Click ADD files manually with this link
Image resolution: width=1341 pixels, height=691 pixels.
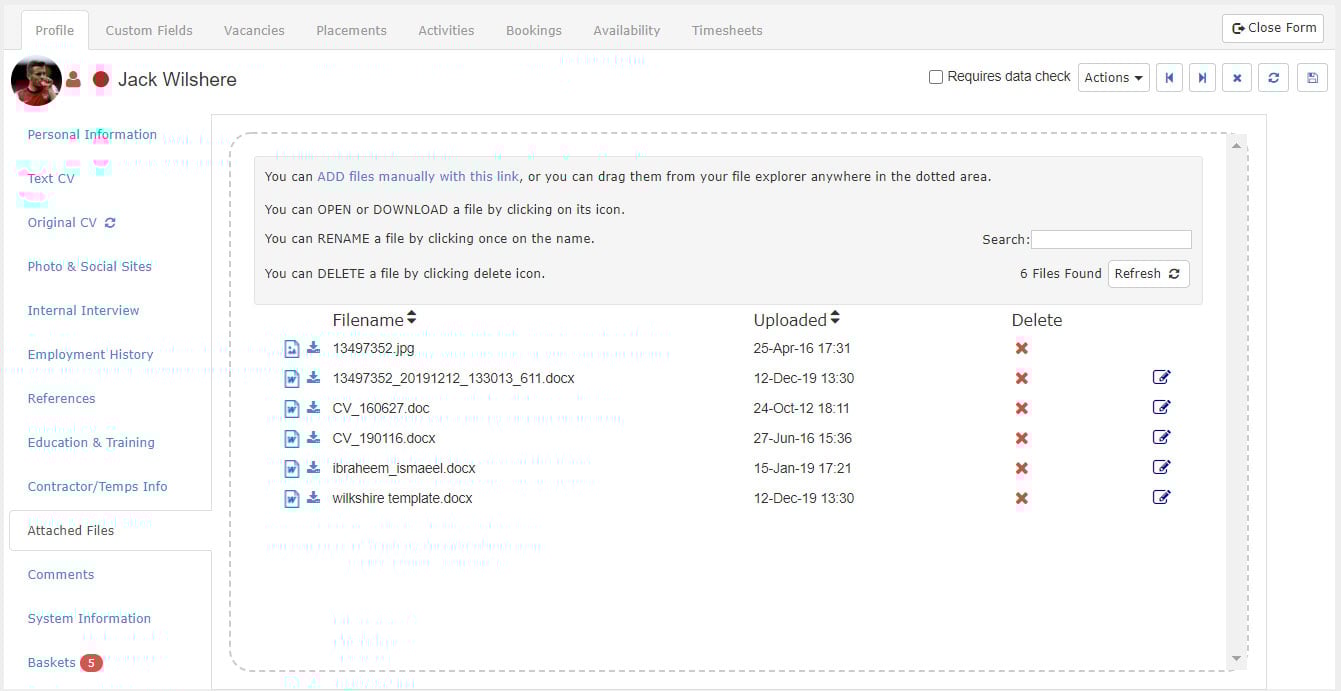coord(417,176)
